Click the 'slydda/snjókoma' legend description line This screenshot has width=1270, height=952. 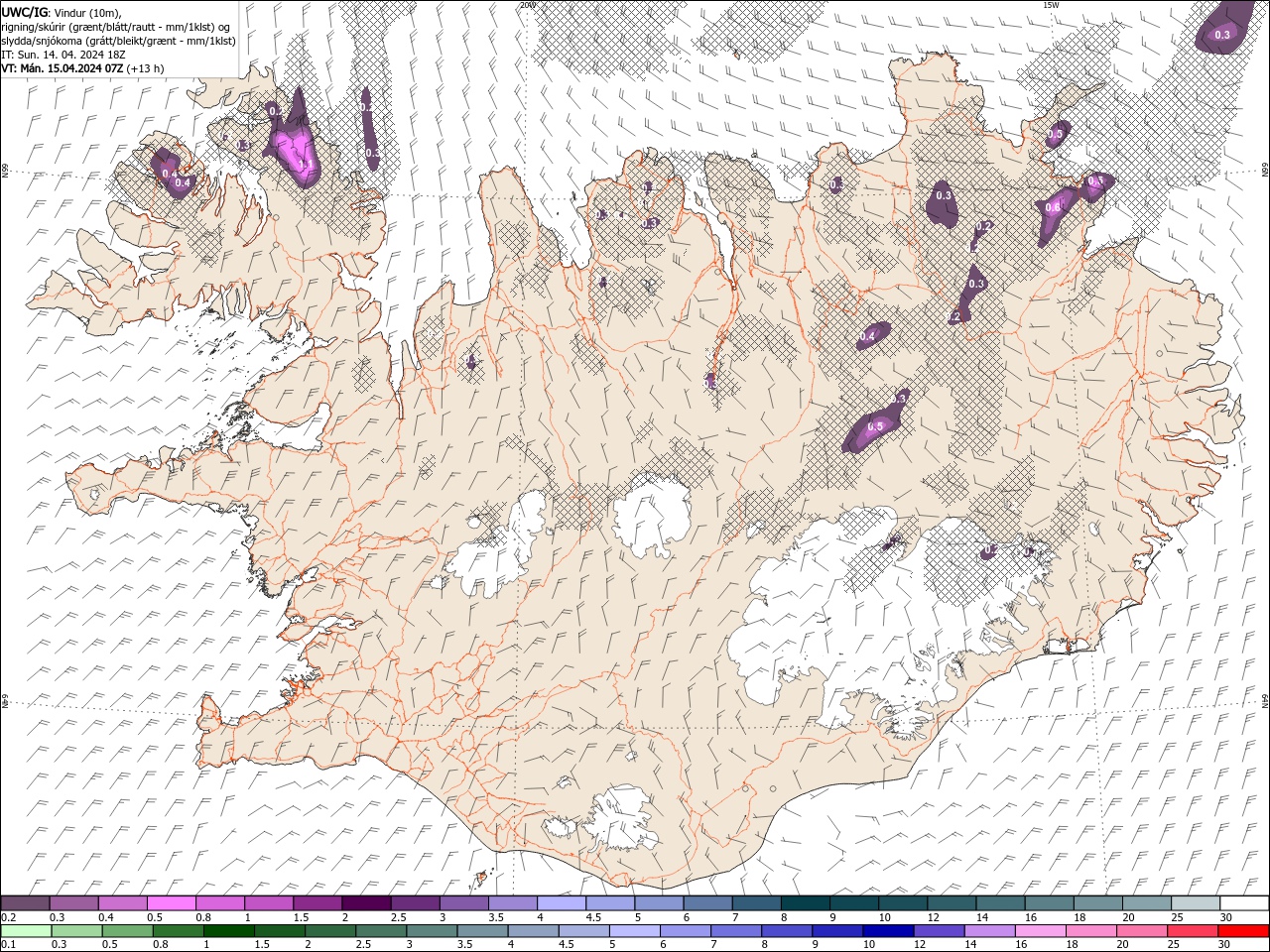(x=118, y=41)
